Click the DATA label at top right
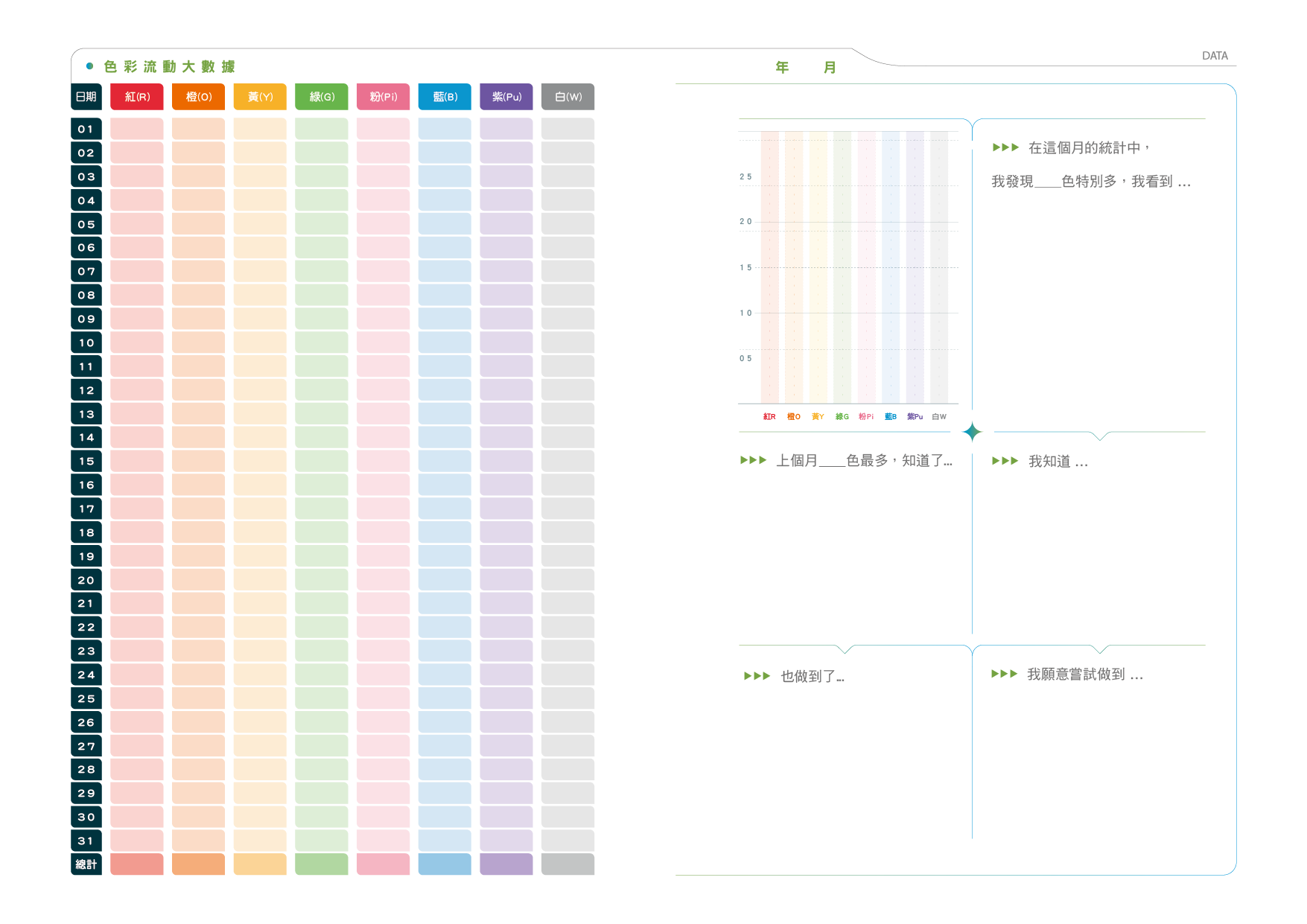 click(1215, 56)
